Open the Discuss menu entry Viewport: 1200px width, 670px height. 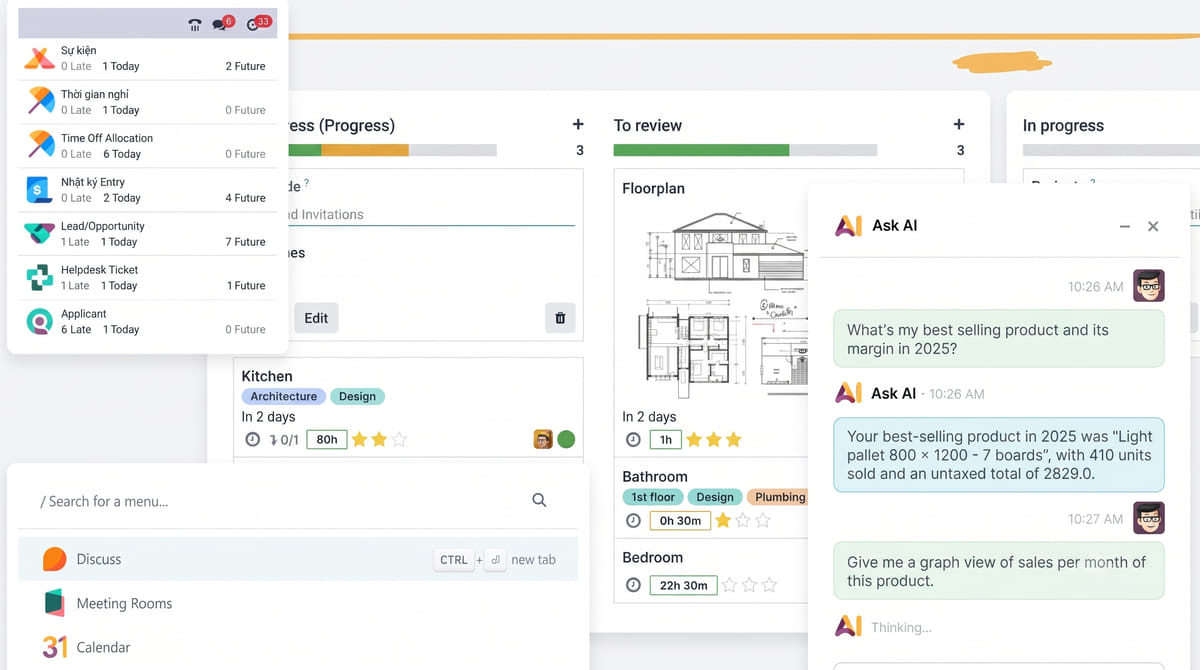pyautogui.click(x=298, y=559)
